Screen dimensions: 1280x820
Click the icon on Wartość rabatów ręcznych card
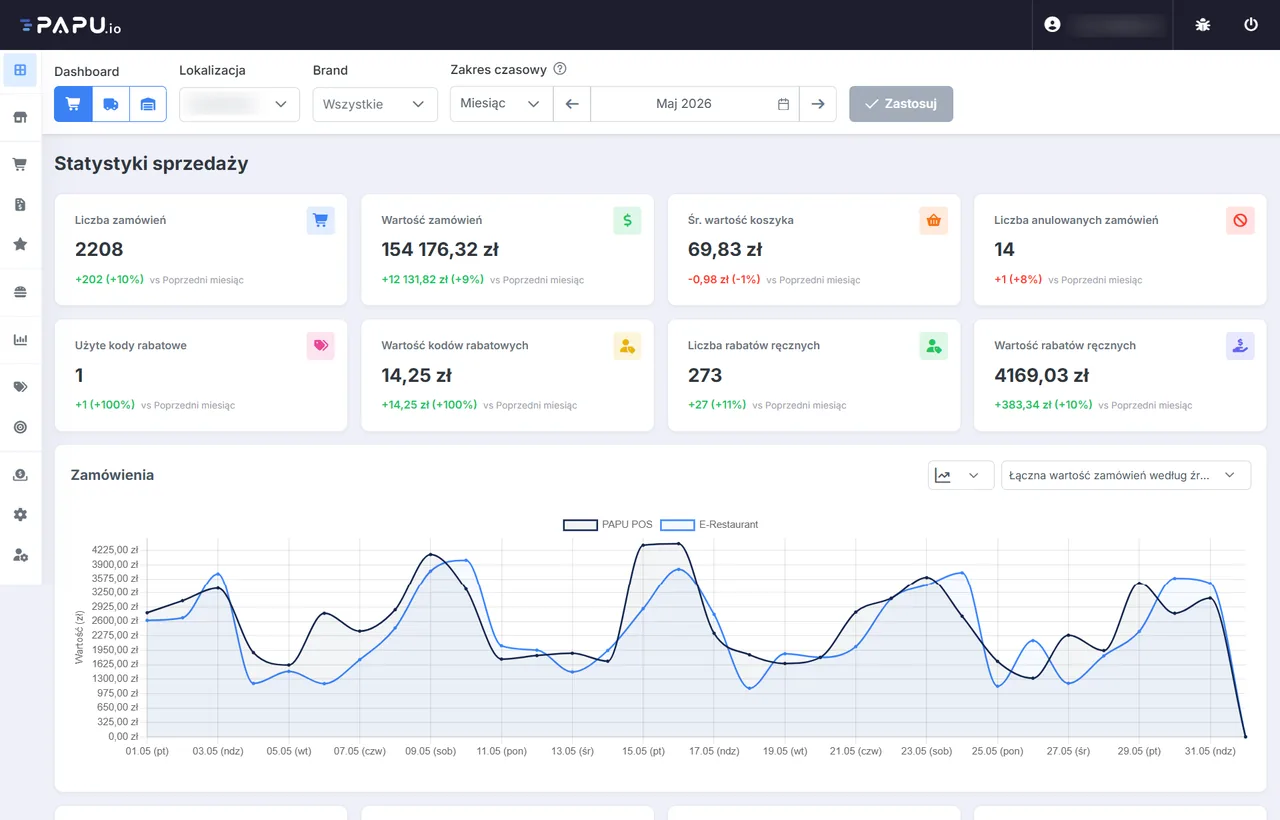[x=1240, y=346]
